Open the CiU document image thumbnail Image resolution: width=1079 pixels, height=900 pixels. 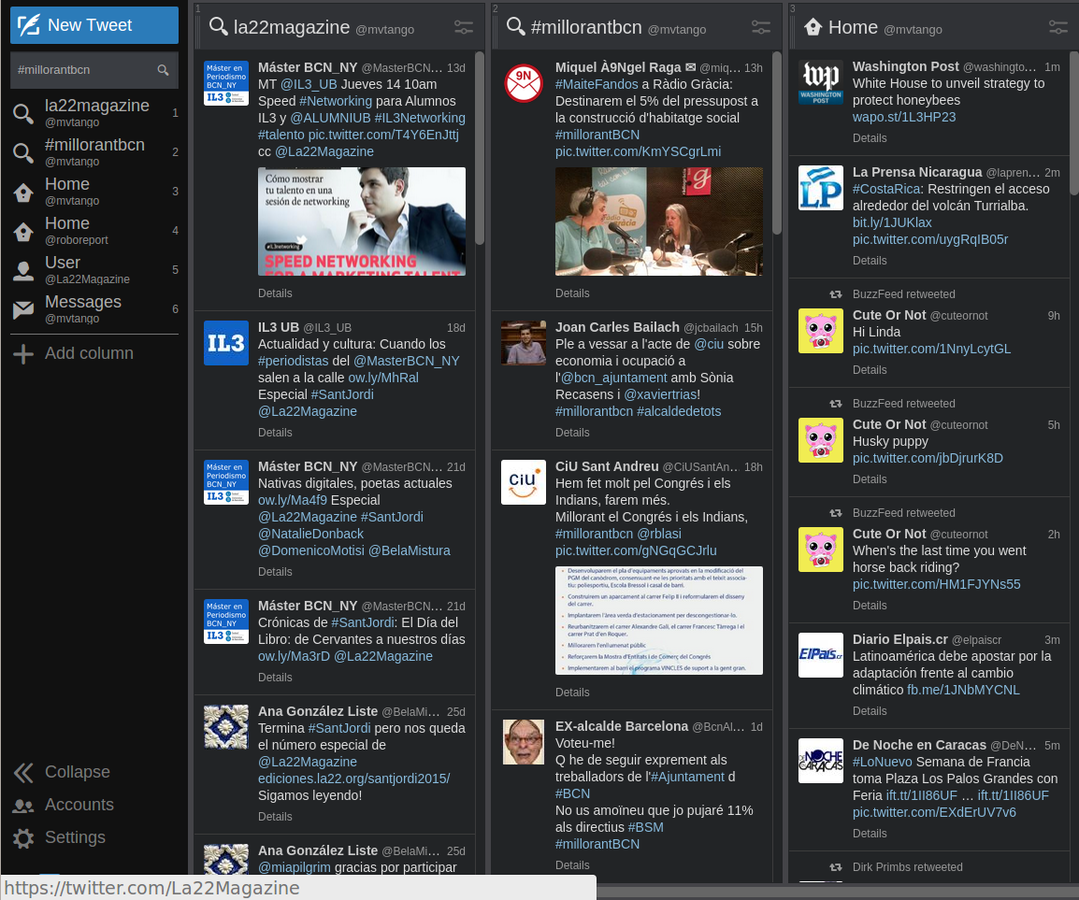[x=659, y=621]
